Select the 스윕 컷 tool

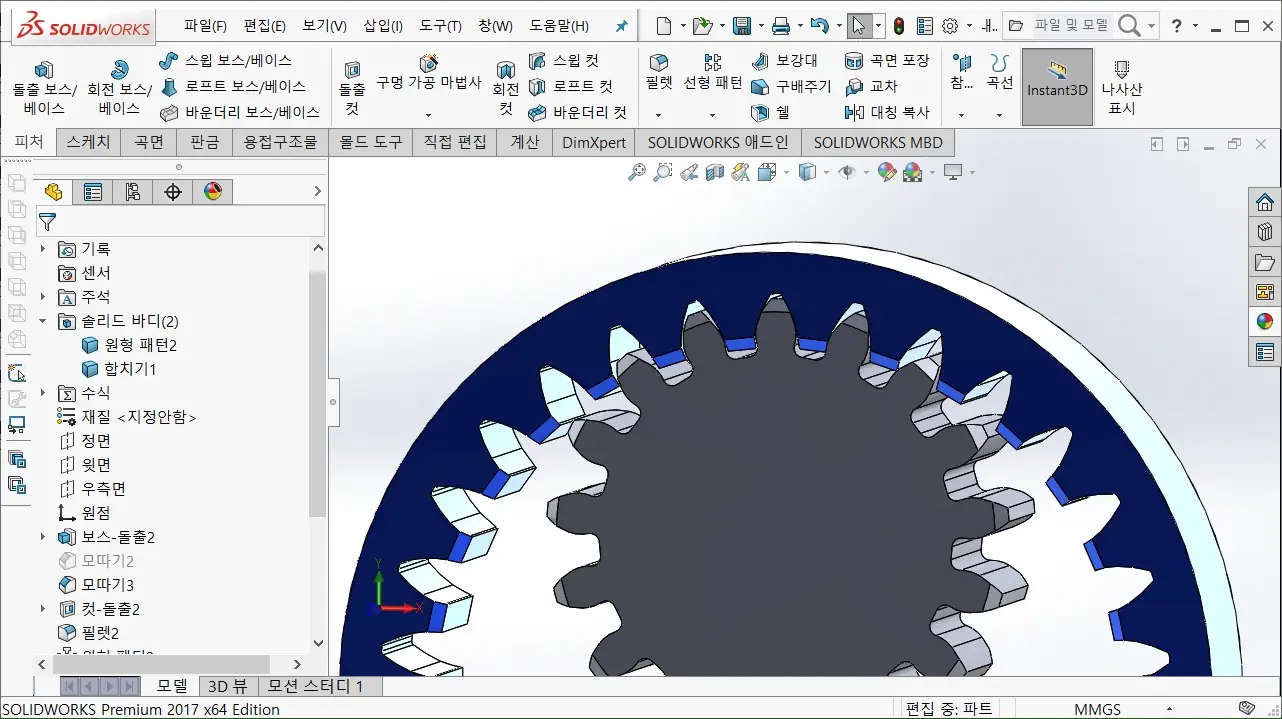click(563, 60)
